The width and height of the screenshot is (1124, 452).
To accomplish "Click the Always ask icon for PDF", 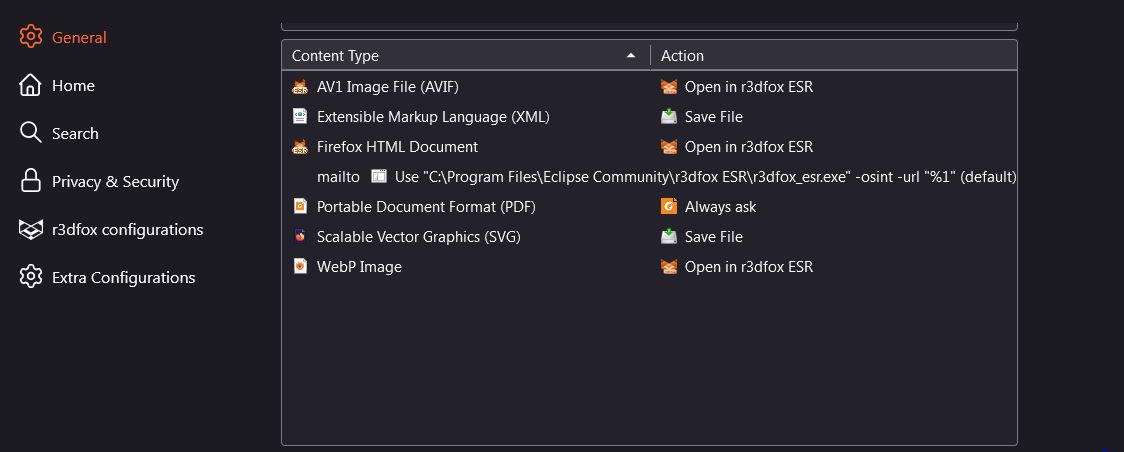I will (669, 206).
